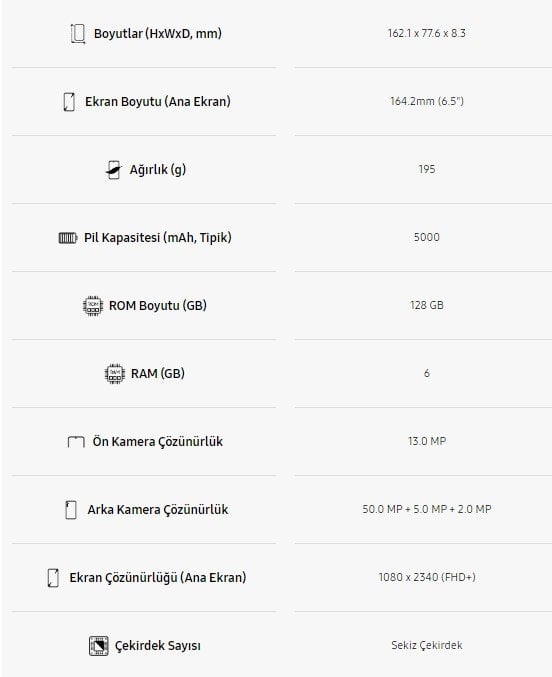This screenshot has width=552, height=677.
Task: Click the front camera icon beside Ön Kamera
Action: [x=76, y=442]
